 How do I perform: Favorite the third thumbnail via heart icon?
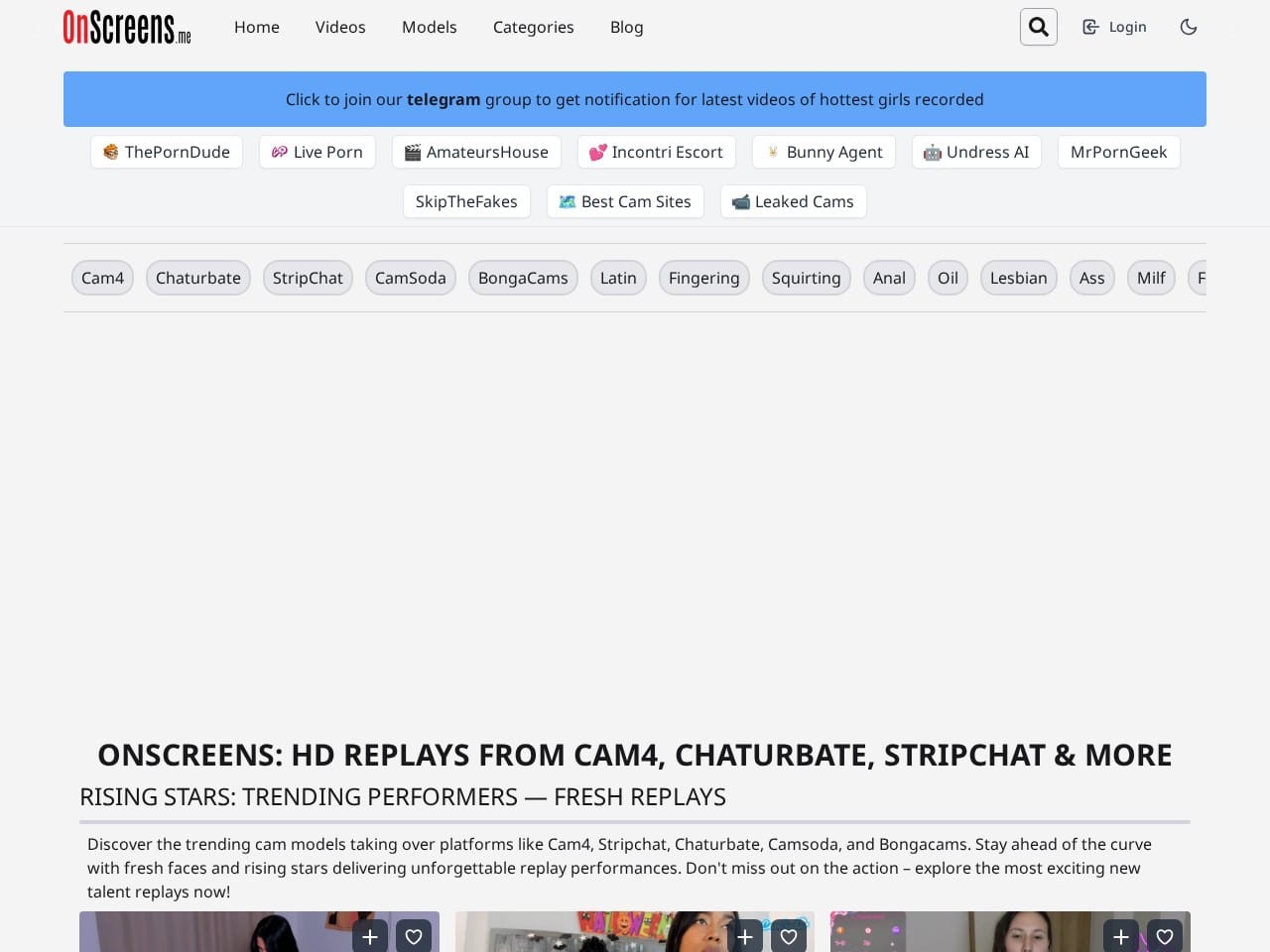(1164, 936)
